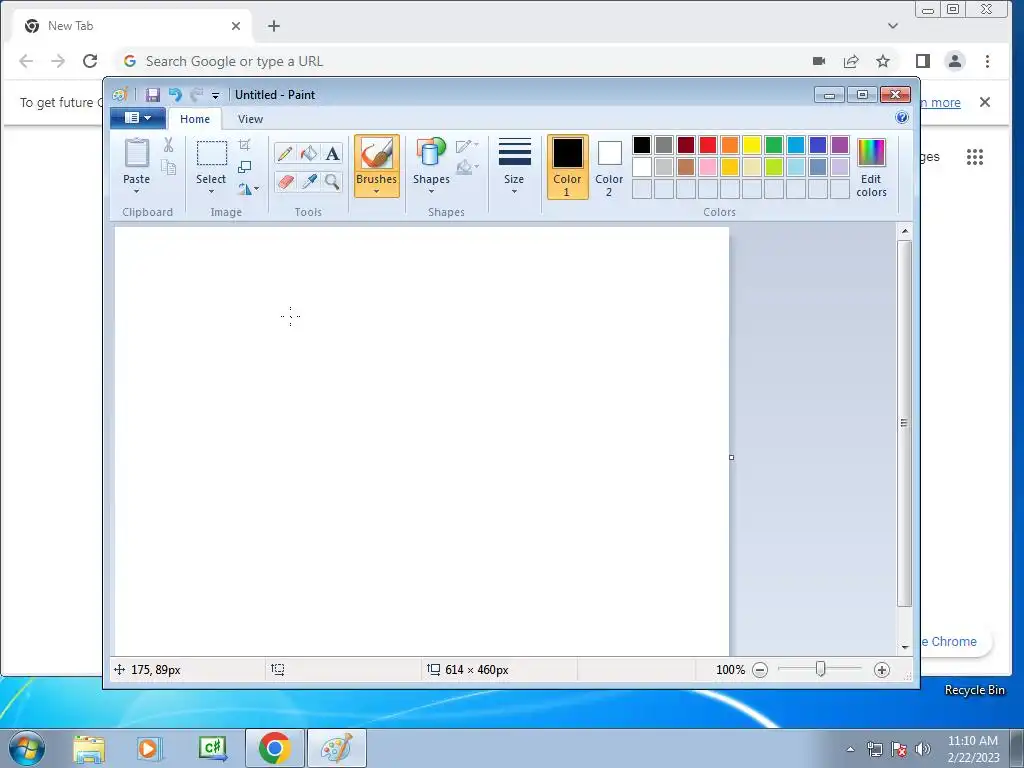Open the blue Paint file menu button
The width and height of the screenshot is (1024, 768).
click(x=138, y=118)
